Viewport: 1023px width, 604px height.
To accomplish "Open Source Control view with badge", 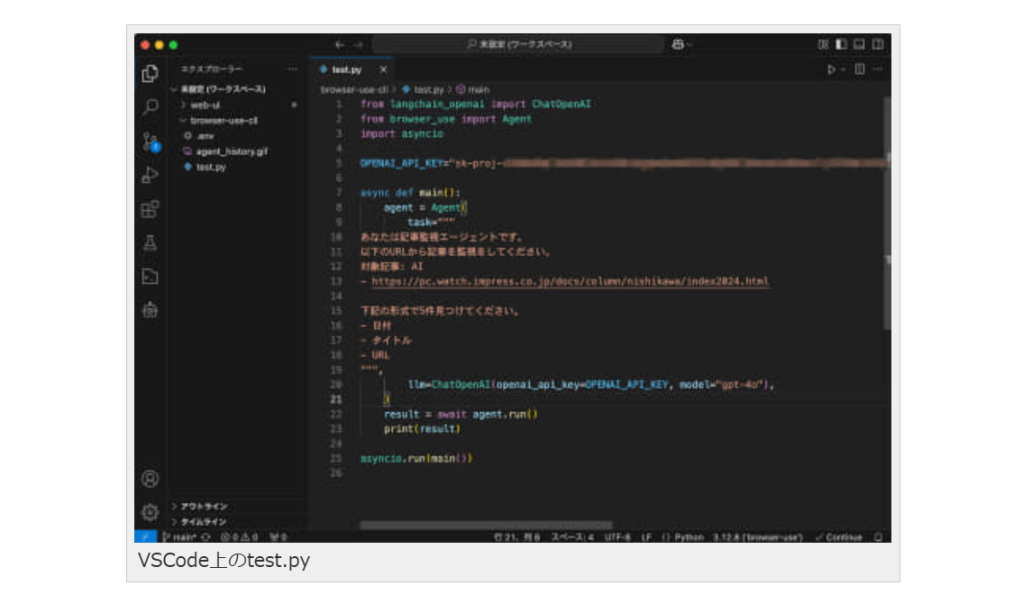I will [150, 141].
